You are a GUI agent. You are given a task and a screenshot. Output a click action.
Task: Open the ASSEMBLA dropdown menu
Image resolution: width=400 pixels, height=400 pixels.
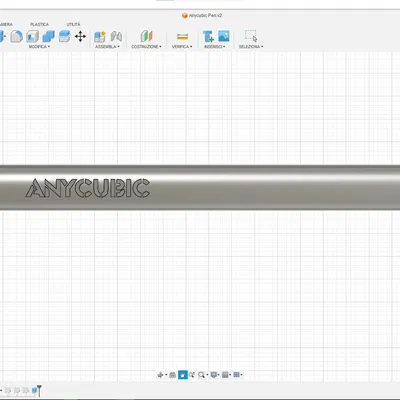coord(107,47)
